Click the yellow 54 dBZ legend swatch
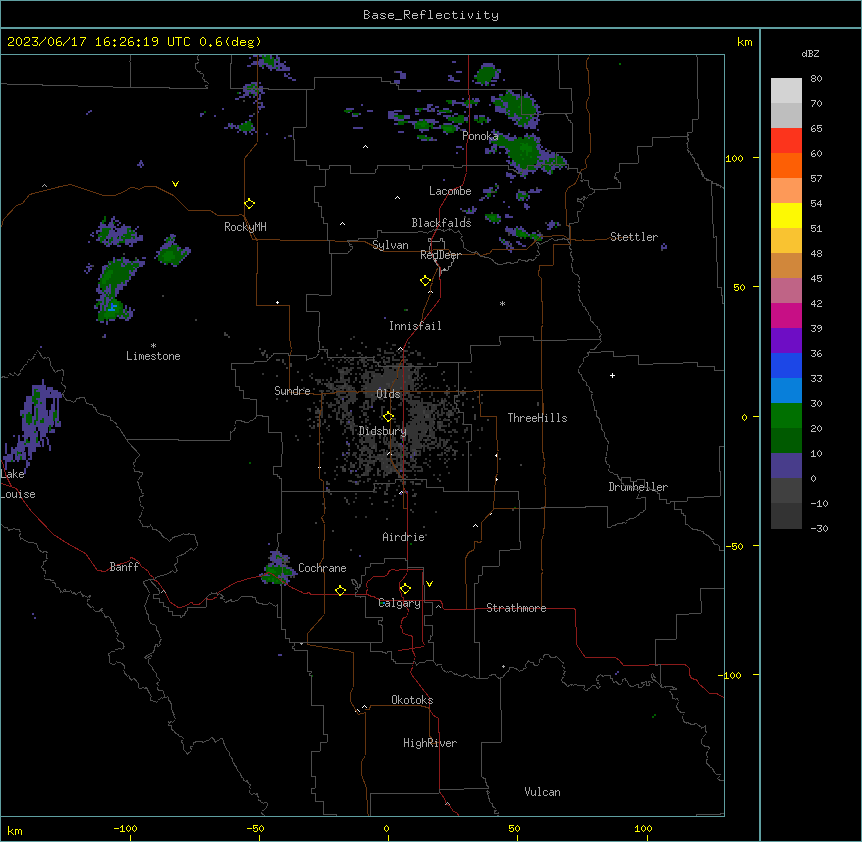Screen dimensions: 862x842 pyautogui.click(x=786, y=215)
